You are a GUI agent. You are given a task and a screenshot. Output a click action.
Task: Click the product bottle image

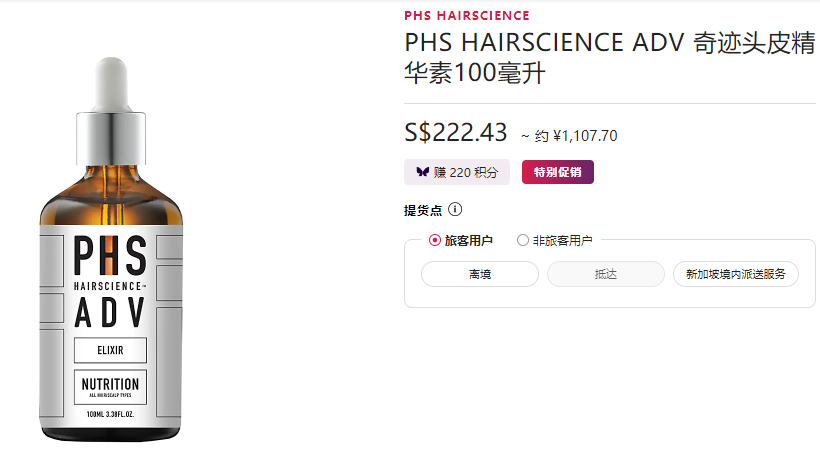click(111, 249)
